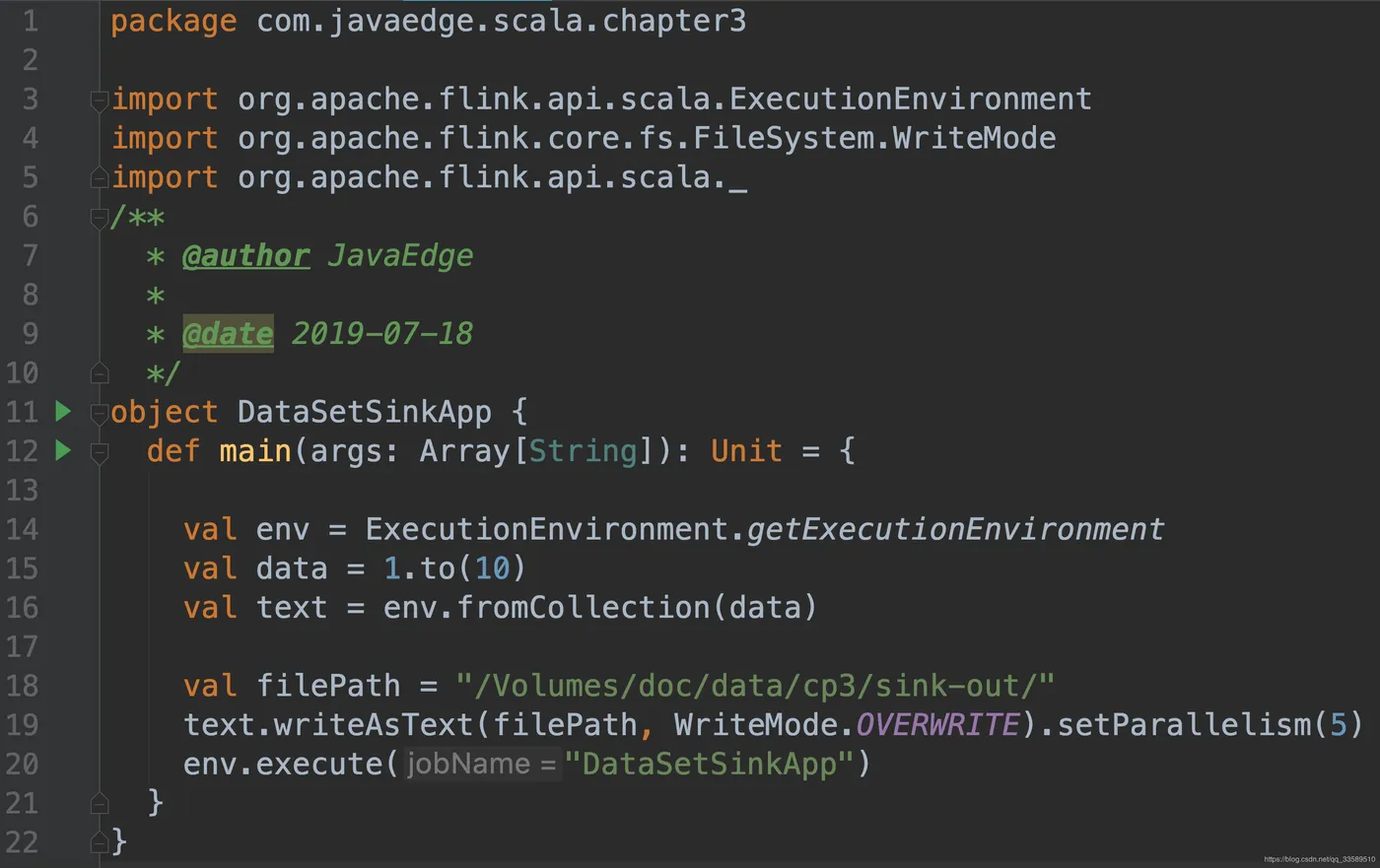This screenshot has width=1380, height=868.
Task: Fold the main method body
Action: click(x=99, y=452)
